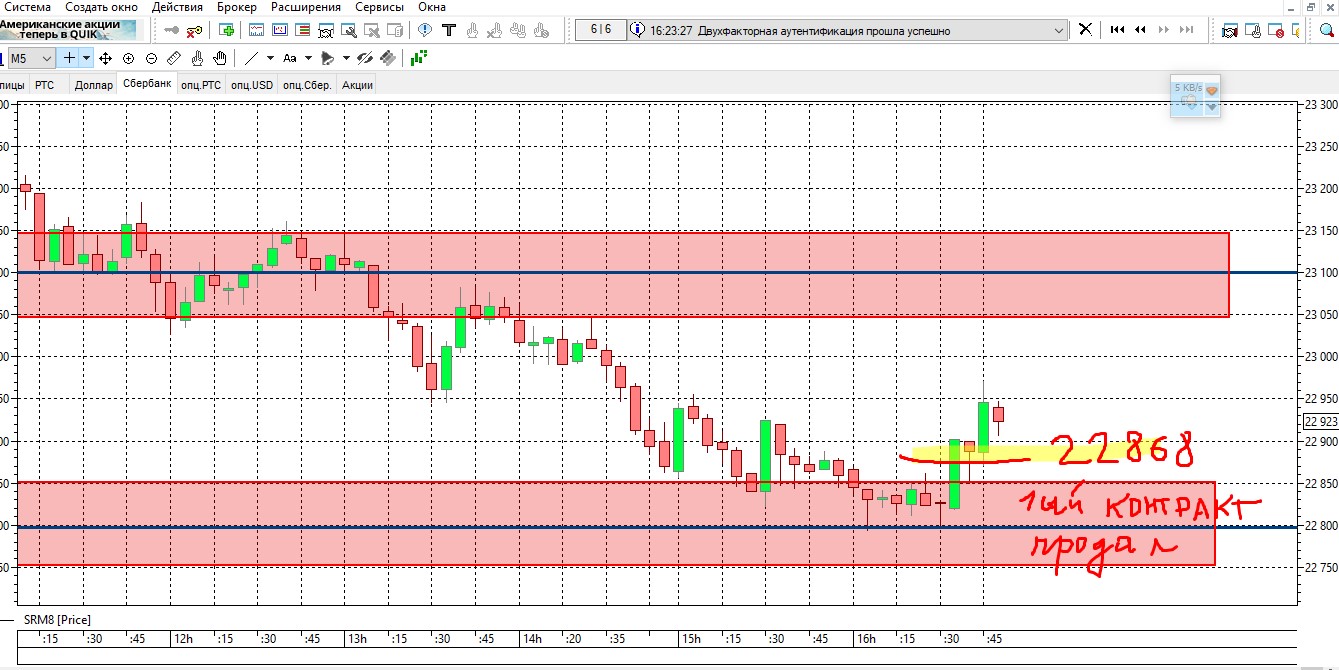1339x670 pixels.
Task: Switch to the РТС tab
Action: tap(44, 85)
